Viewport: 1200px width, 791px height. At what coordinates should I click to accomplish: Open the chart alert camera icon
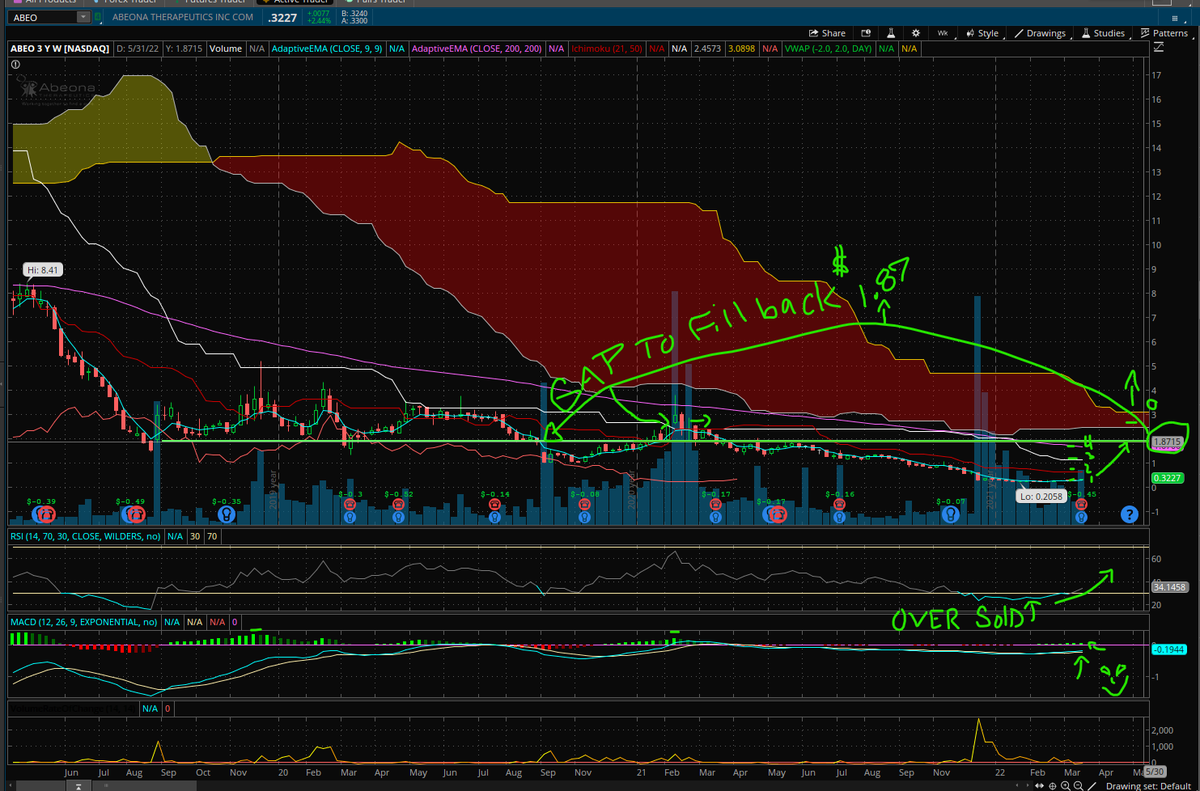[865, 33]
